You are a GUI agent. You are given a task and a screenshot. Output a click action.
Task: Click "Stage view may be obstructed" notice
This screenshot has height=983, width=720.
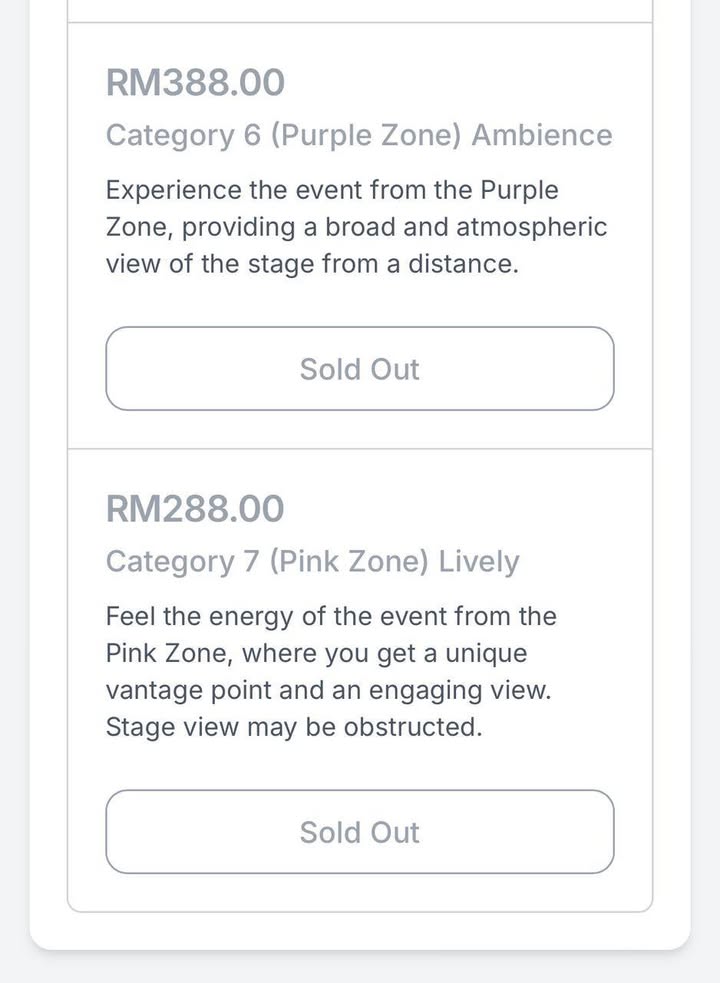click(x=294, y=728)
